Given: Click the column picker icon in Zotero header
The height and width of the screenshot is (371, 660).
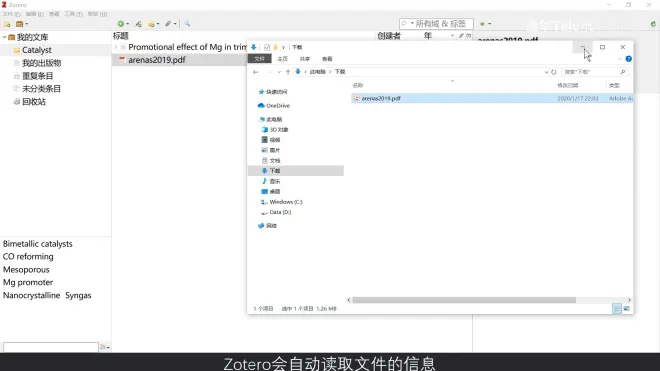Looking at the screenshot, I should (469, 36).
